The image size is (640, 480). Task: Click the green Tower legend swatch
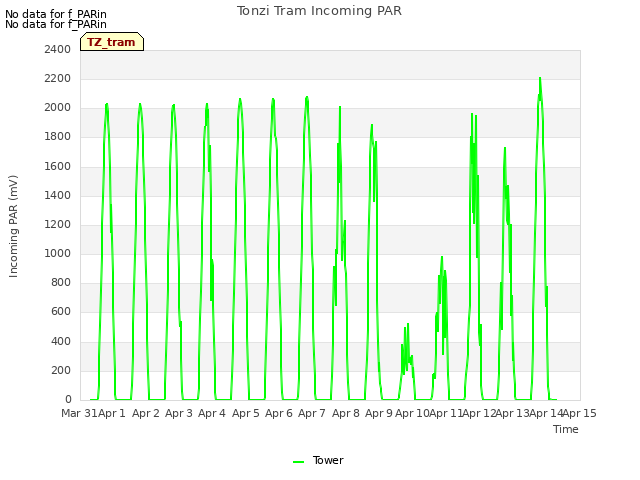coord(298,462)
